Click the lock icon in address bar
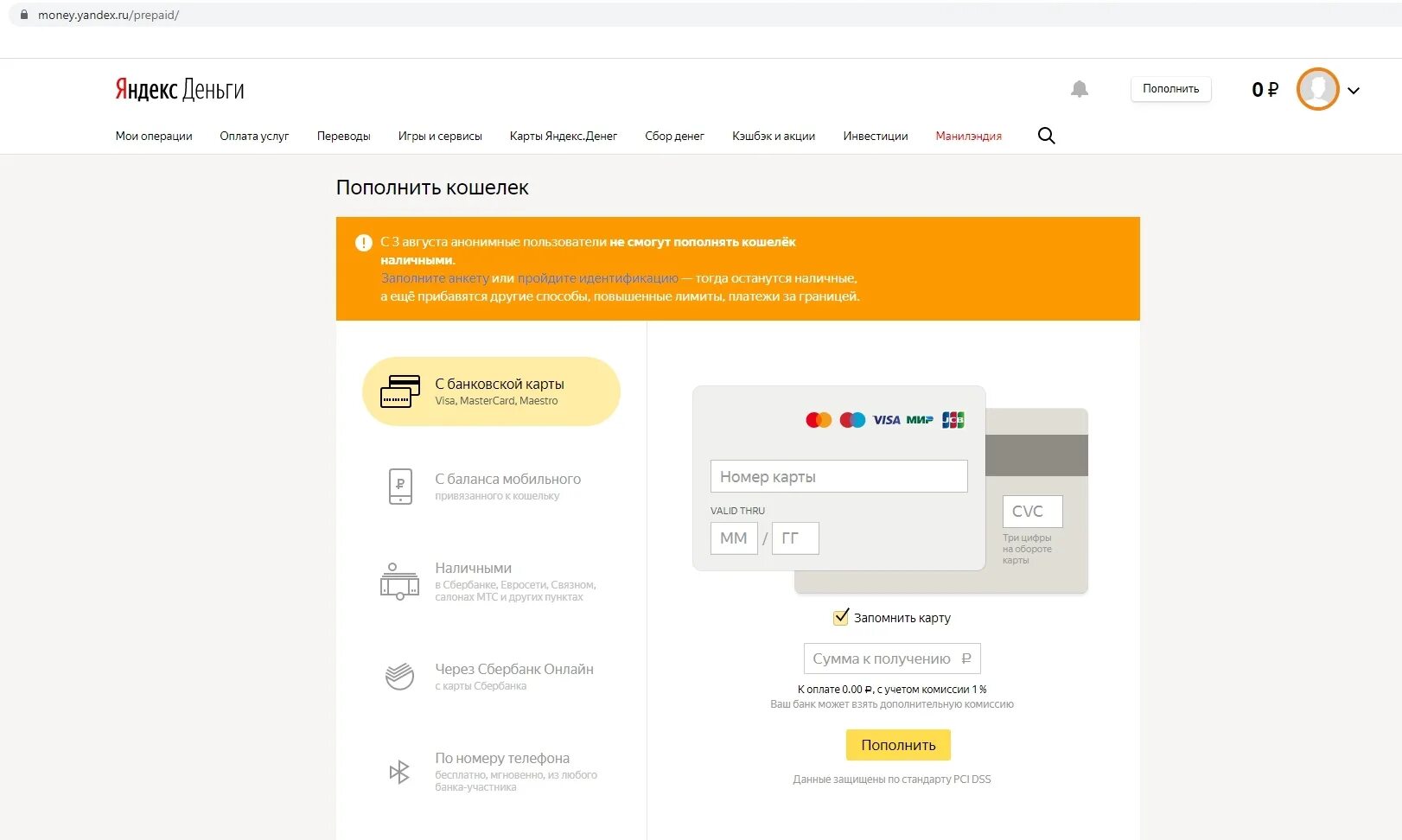The width and height of the screenshot is (1402, 840). point(24,15)
